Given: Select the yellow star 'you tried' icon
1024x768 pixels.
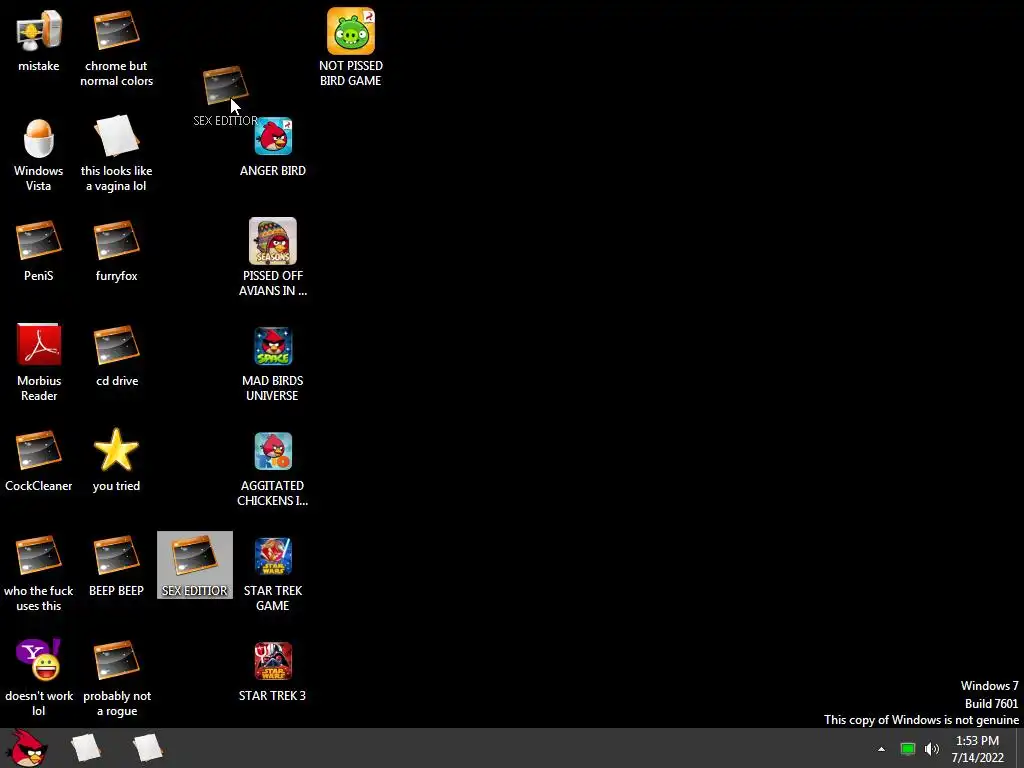Looking at the screenshot, I should point(116,450).
